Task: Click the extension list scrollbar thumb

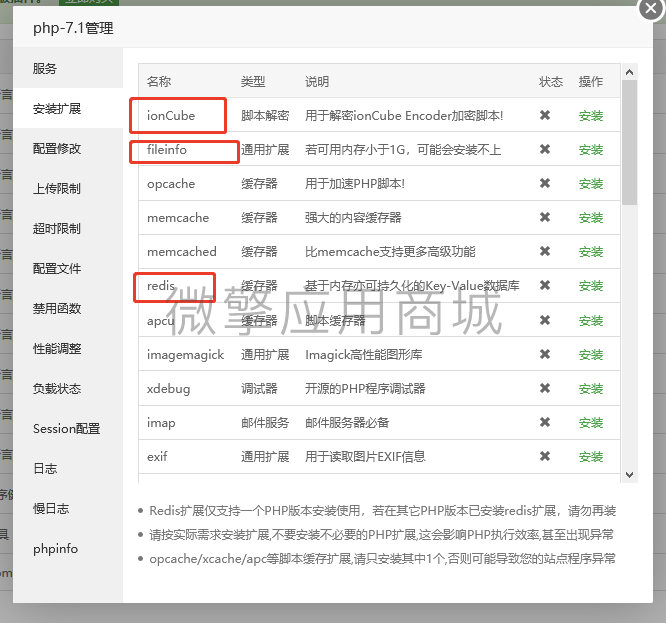Action: point(629,142)
